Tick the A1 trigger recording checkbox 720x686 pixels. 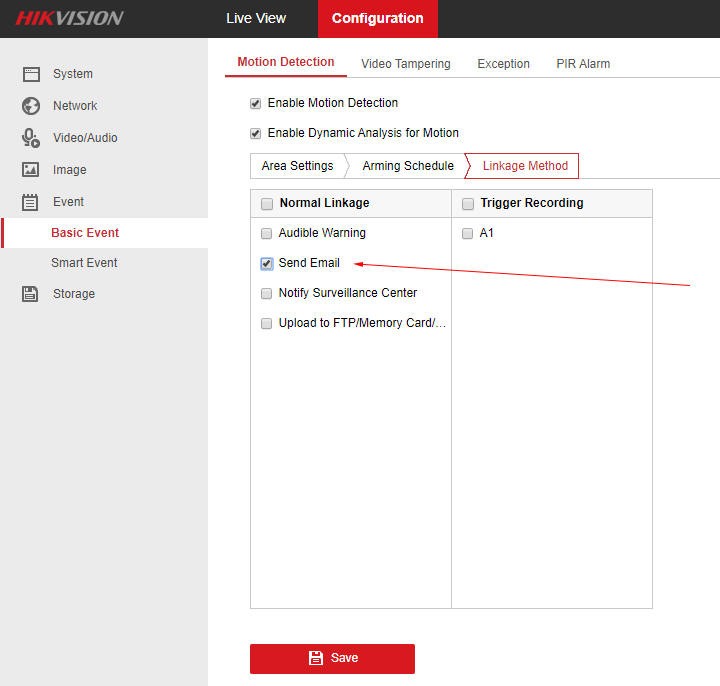pyautogui.click(x=468, y=234)
